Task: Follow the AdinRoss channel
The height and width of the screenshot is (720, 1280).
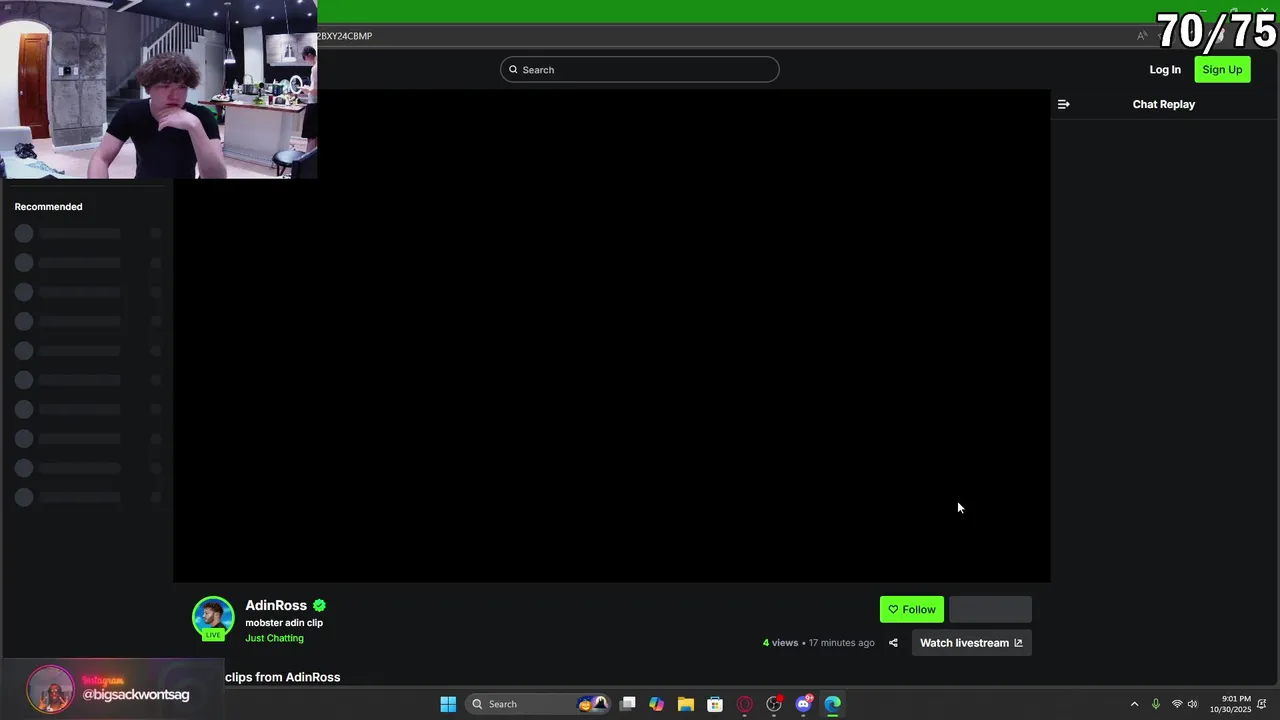Action: [x=911, y=609]
